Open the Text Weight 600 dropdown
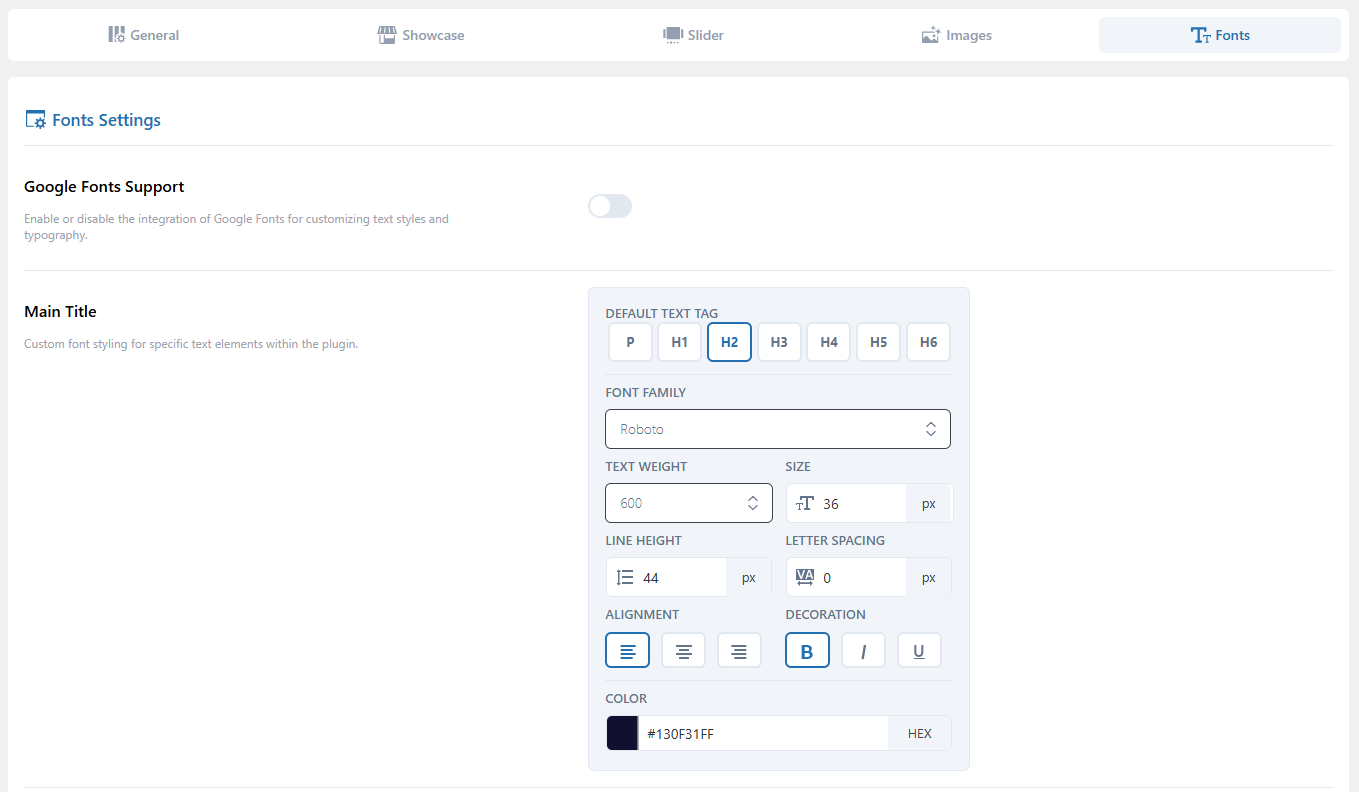 (689, 503)
